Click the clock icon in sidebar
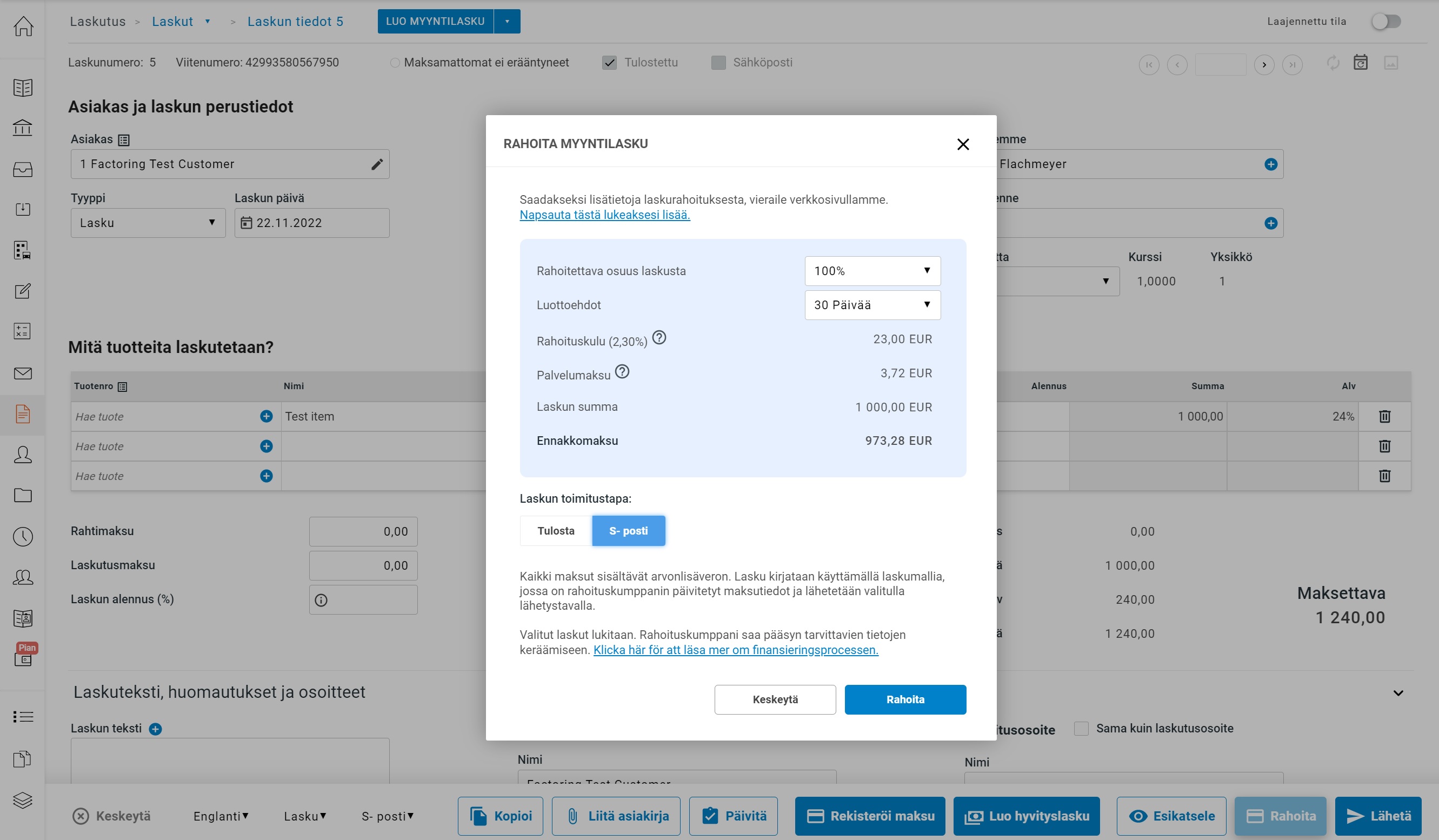This screenshot has height=840, width=1439. [x=23, y=536]
